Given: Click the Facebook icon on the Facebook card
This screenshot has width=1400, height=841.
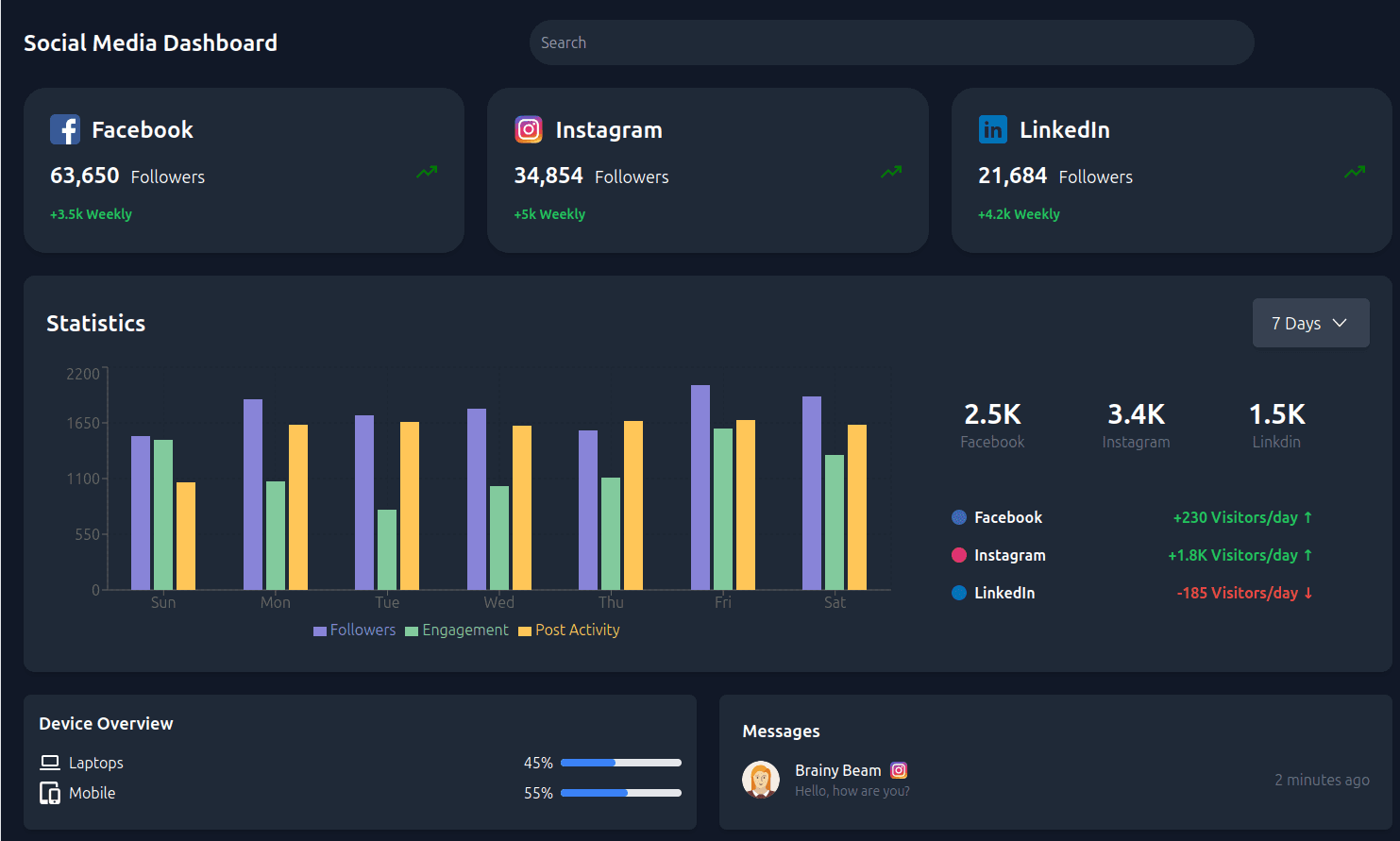Looking at the screenshot, I should 65,129.
